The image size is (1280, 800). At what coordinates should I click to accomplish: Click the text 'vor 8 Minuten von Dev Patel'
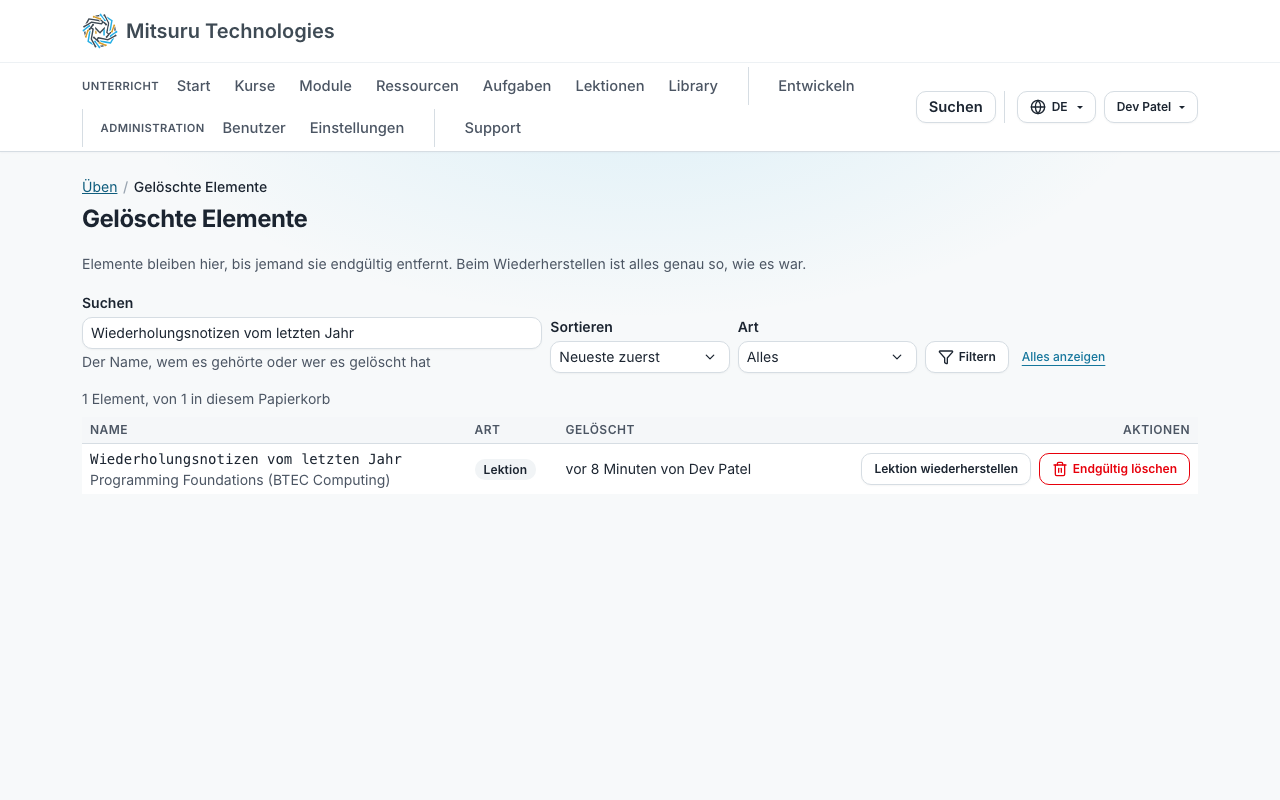(658, 469)
